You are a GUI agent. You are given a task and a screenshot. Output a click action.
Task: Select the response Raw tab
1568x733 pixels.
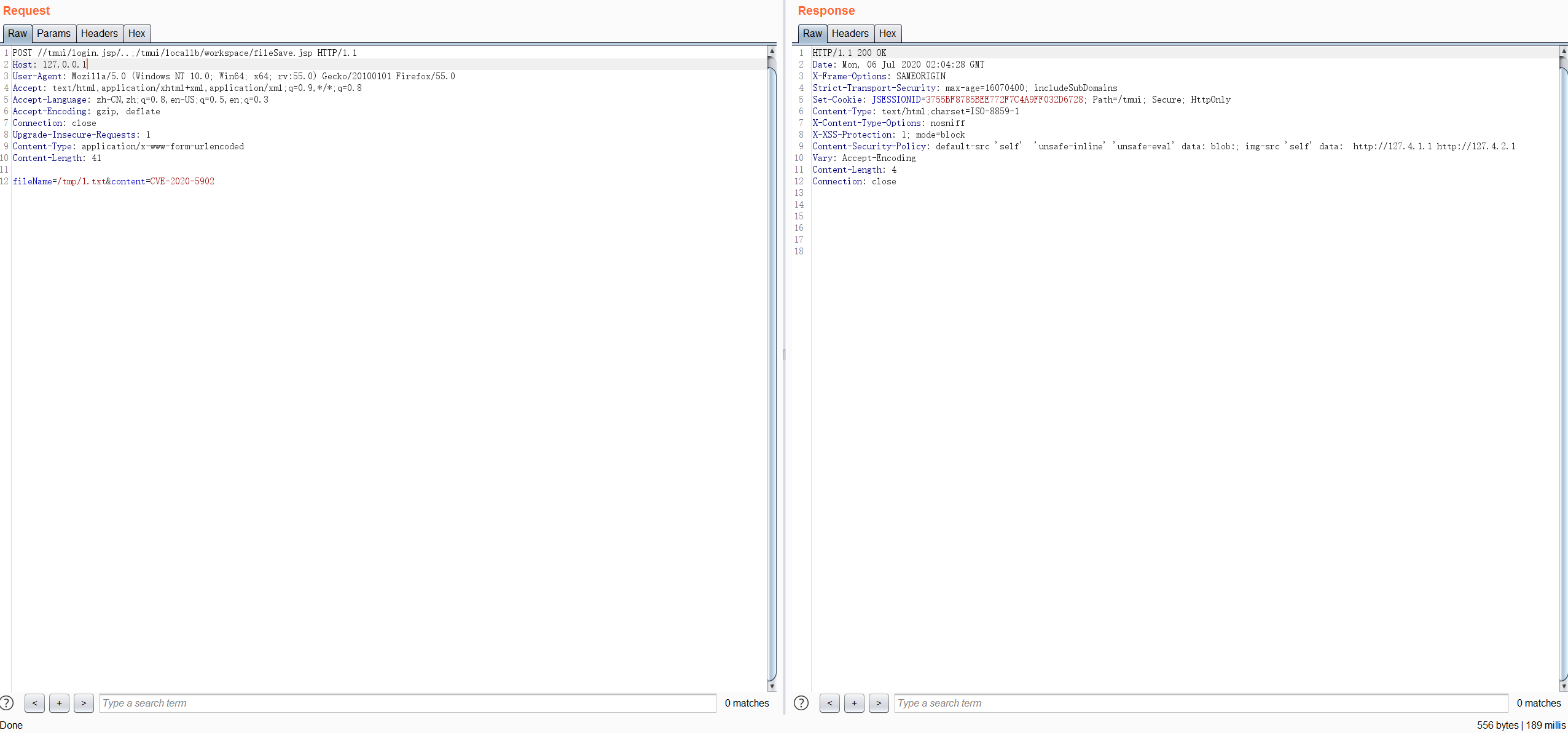(812, 33)
